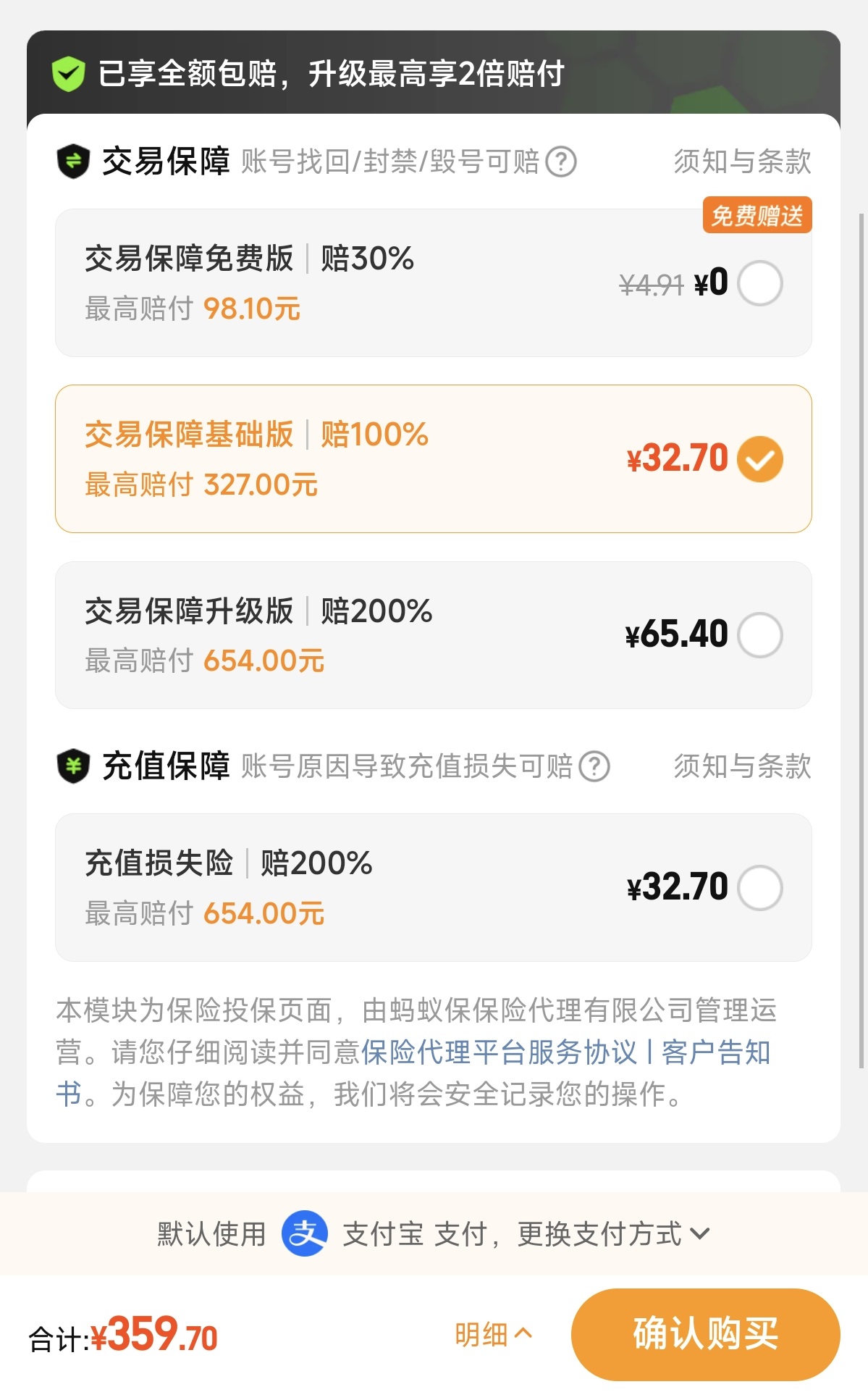The image size is (868, 1400).
Task: Open 须知与条款 for 交易保障
Action: coord(742,162)
